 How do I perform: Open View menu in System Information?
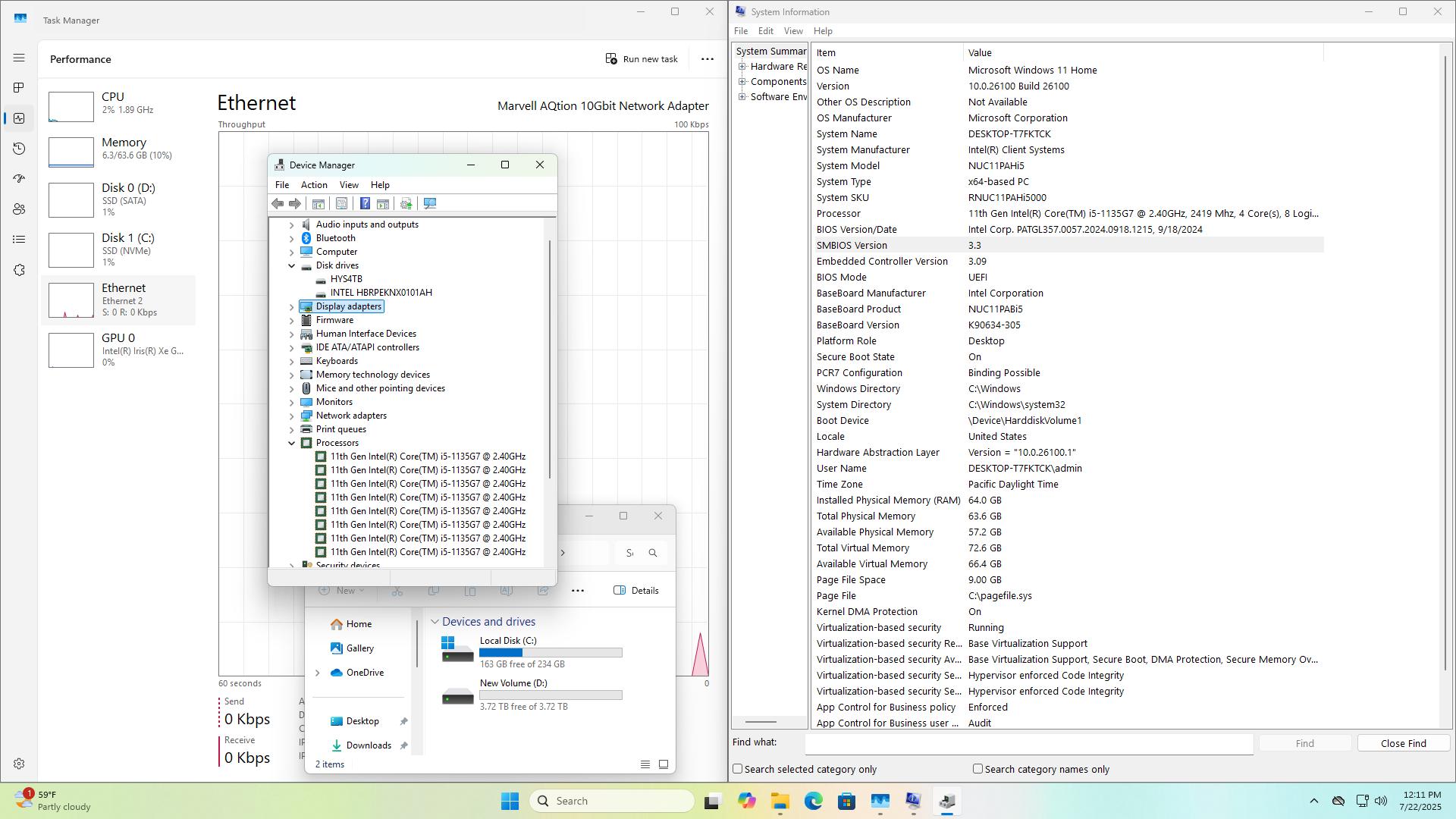(793, 31)
